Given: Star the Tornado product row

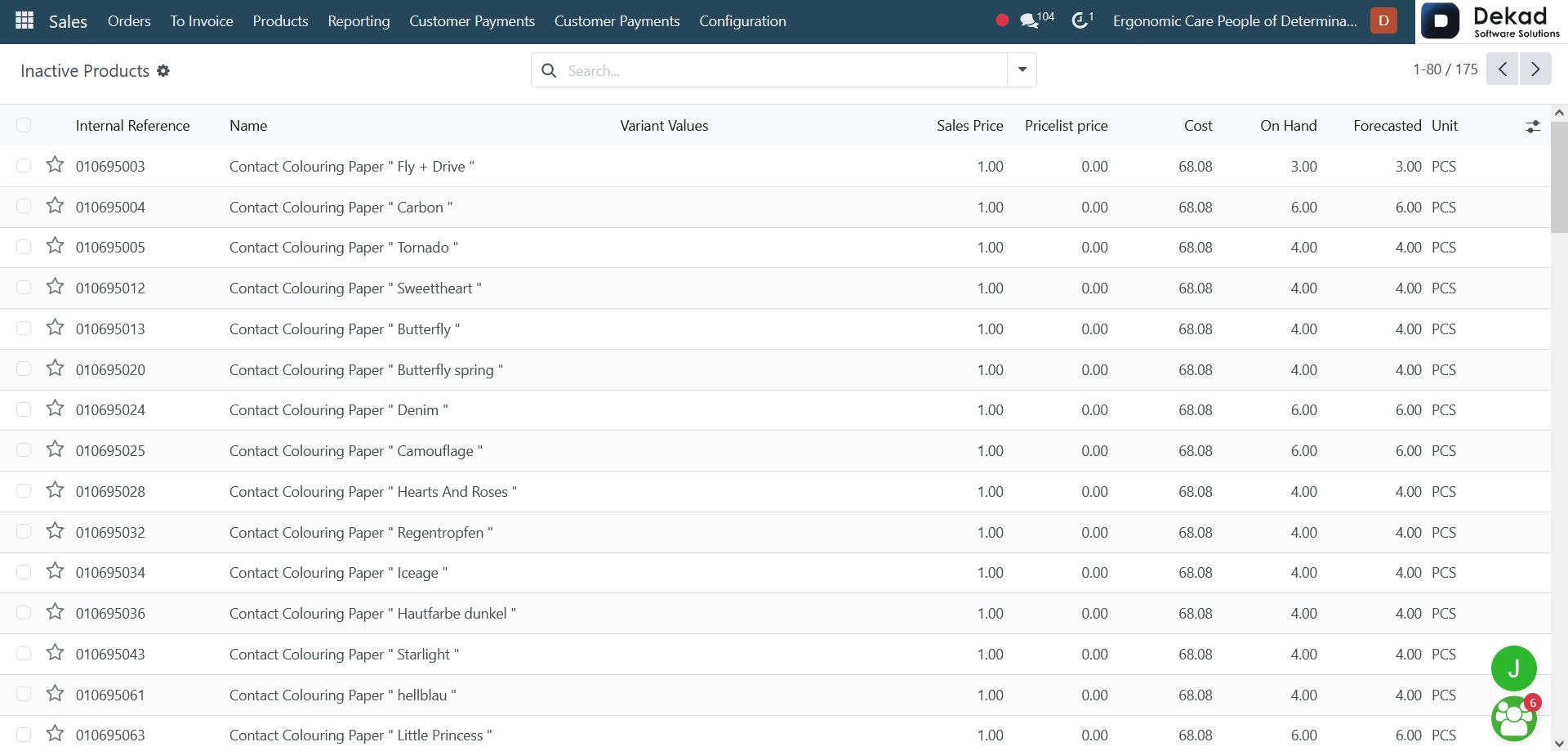Looking at the screenshot, I should (x=55, y=246).
